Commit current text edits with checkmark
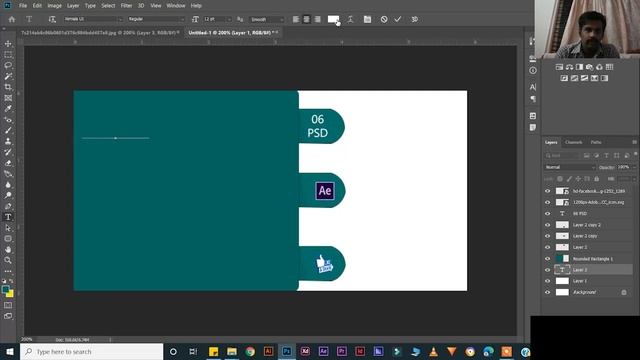 [398, 19]
